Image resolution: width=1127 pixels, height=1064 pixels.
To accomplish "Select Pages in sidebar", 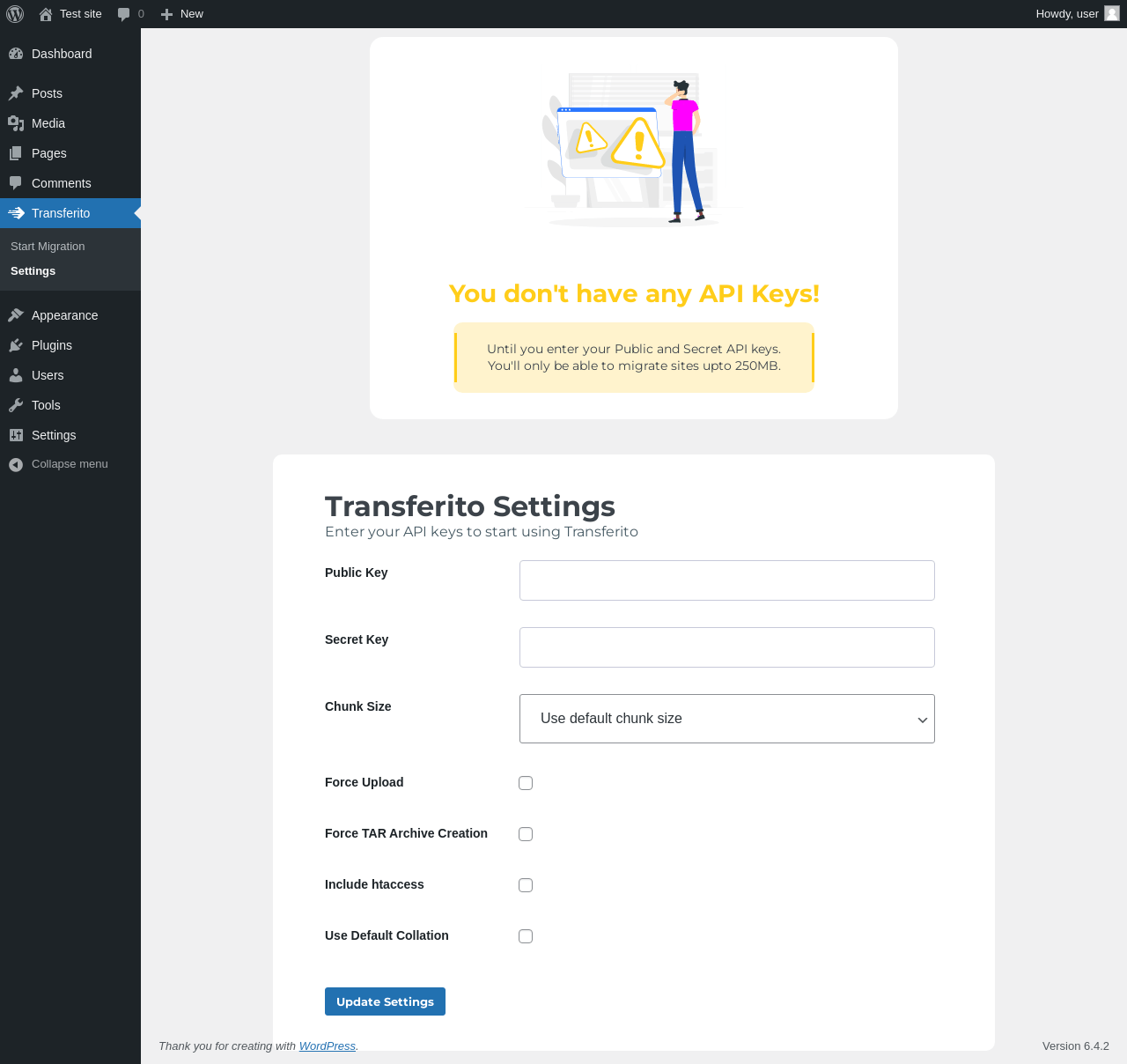I will tap(70, 153).
